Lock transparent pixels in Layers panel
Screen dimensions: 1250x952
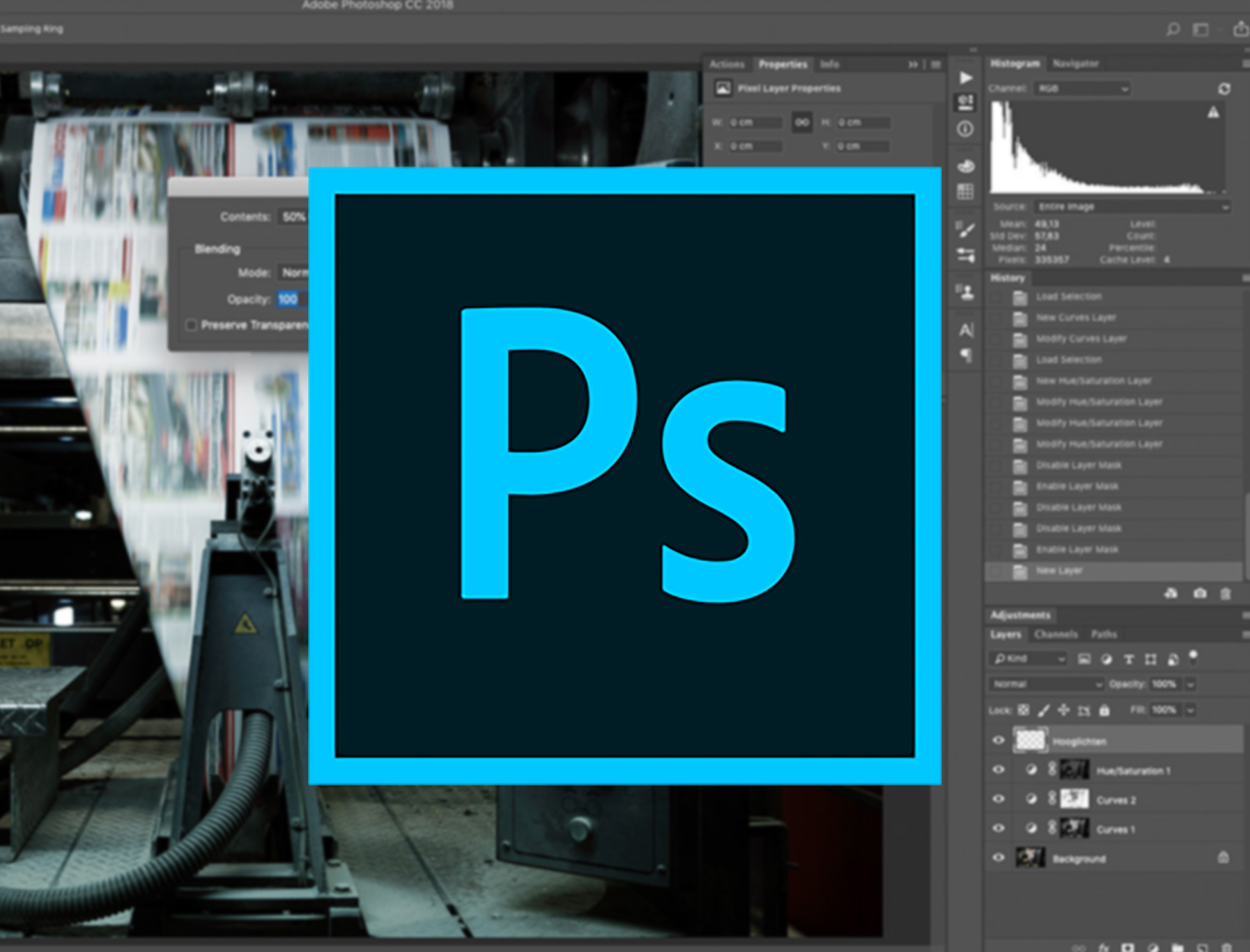1024,710
